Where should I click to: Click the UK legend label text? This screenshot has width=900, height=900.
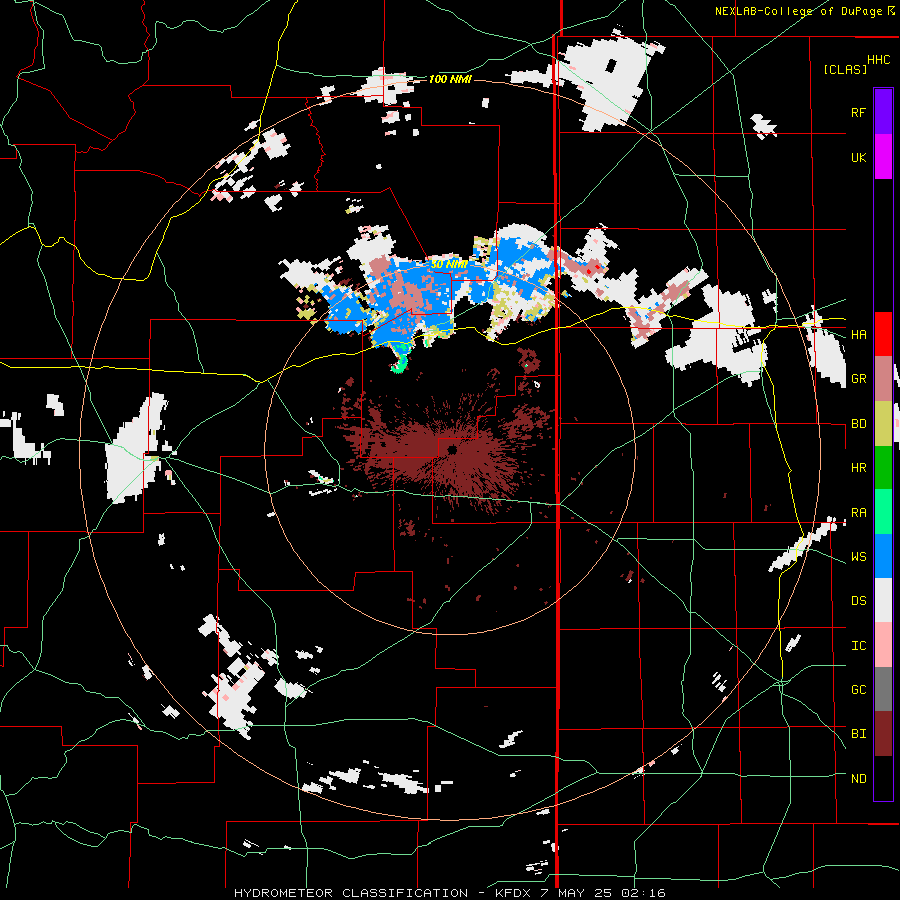[858, 157]
